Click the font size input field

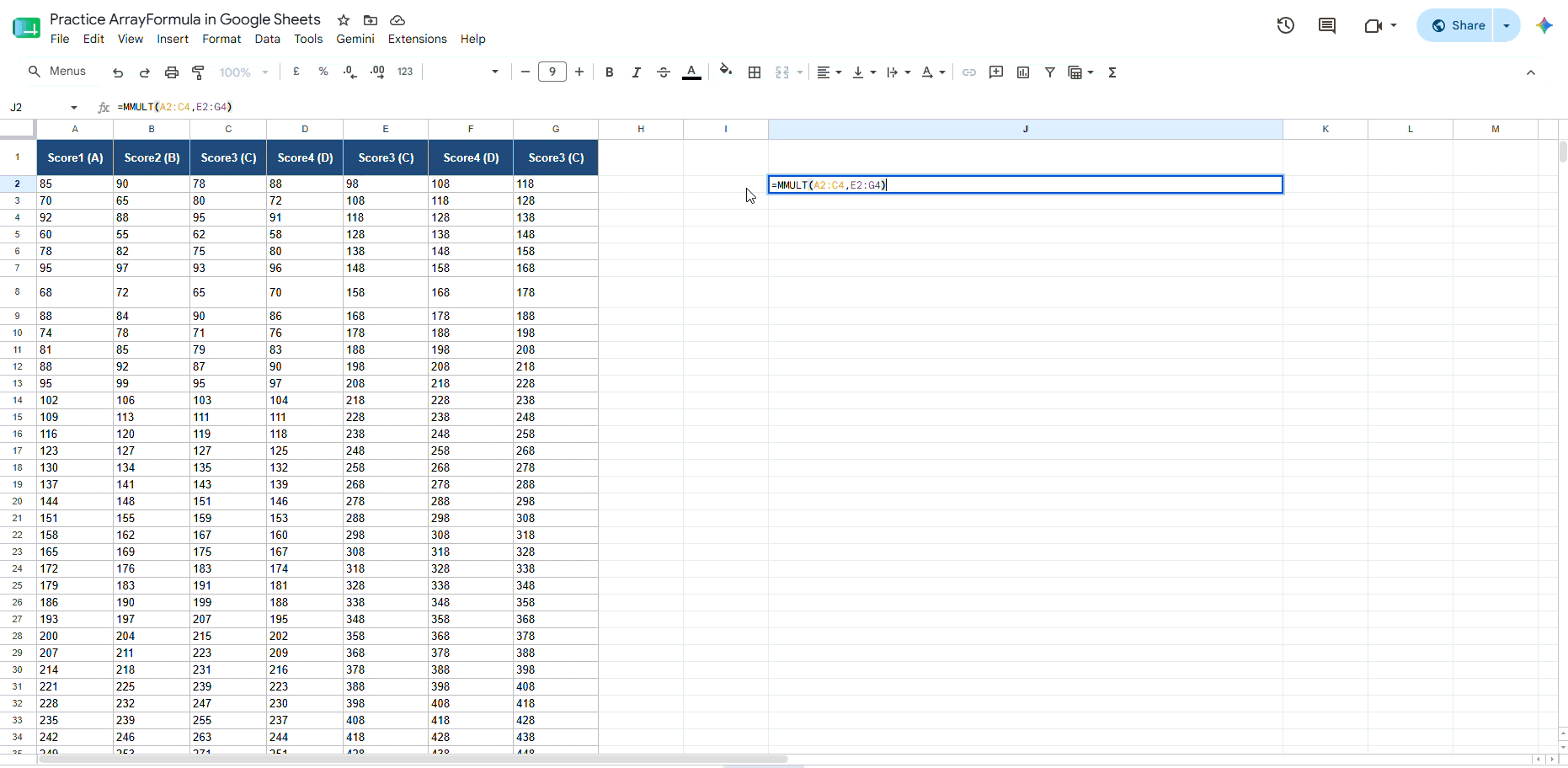(552, 72)
